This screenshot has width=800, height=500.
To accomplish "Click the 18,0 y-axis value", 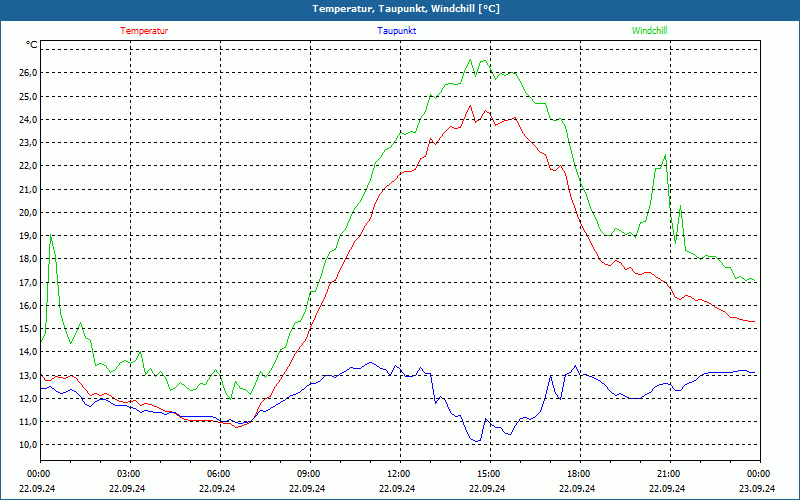I will 29,259.
